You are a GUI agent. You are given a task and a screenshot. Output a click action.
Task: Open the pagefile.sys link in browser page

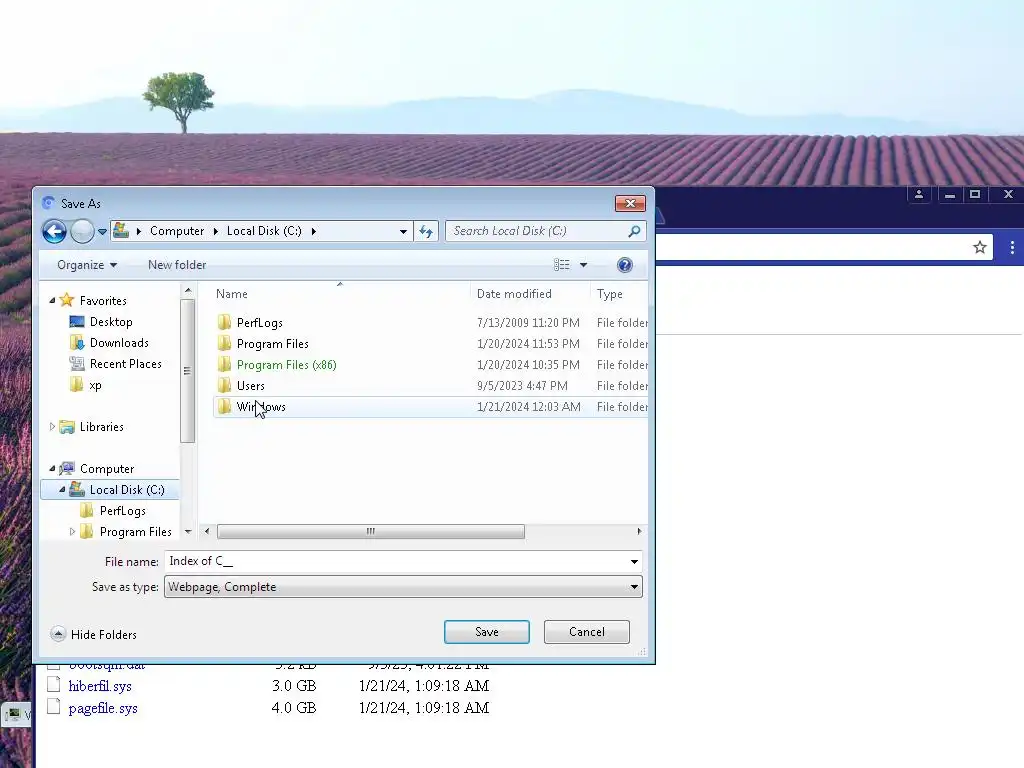(103, 708)
